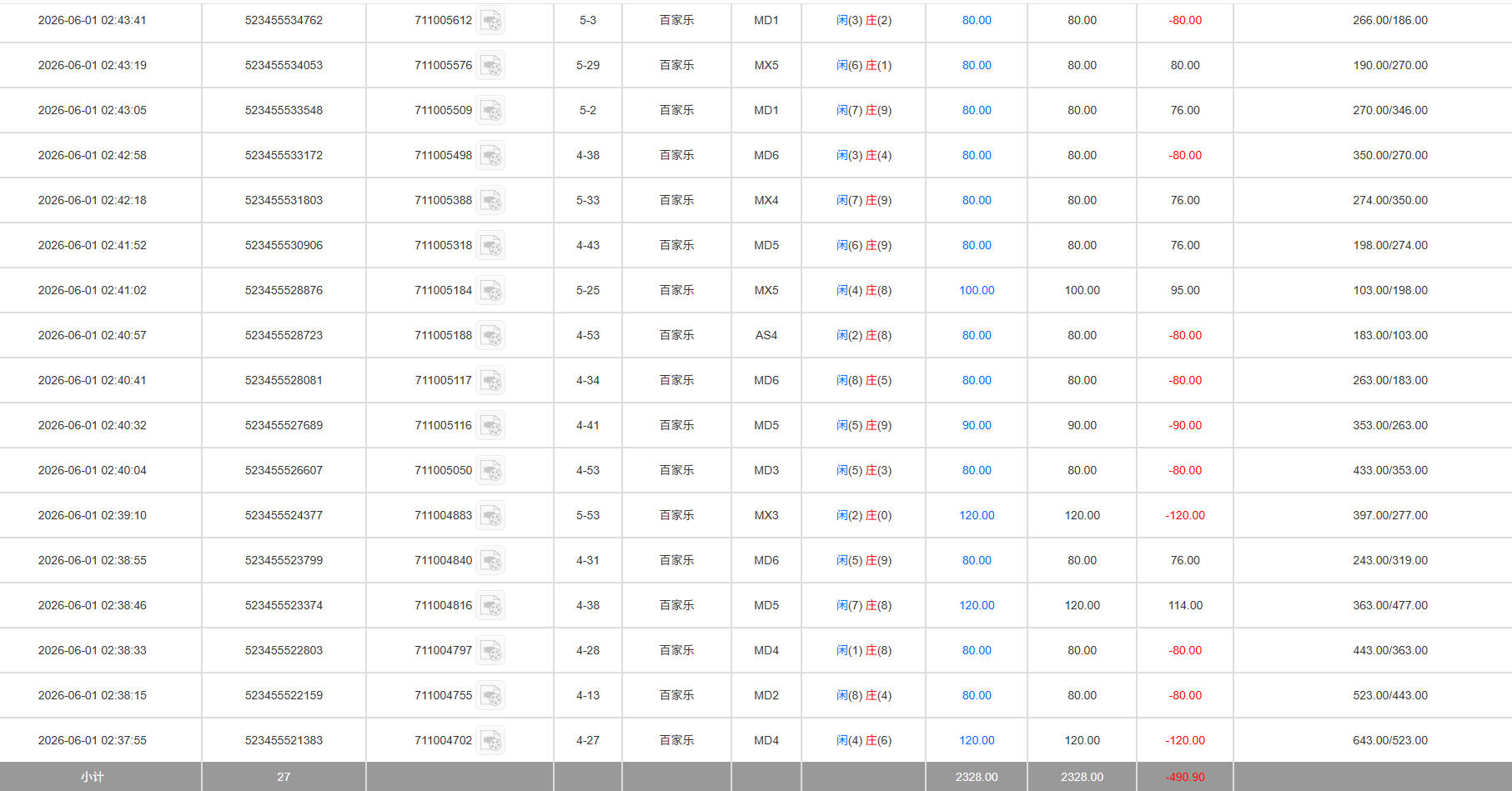Open replay icon beside round 711005050
1512x791 pixels.
pos(490,471)
